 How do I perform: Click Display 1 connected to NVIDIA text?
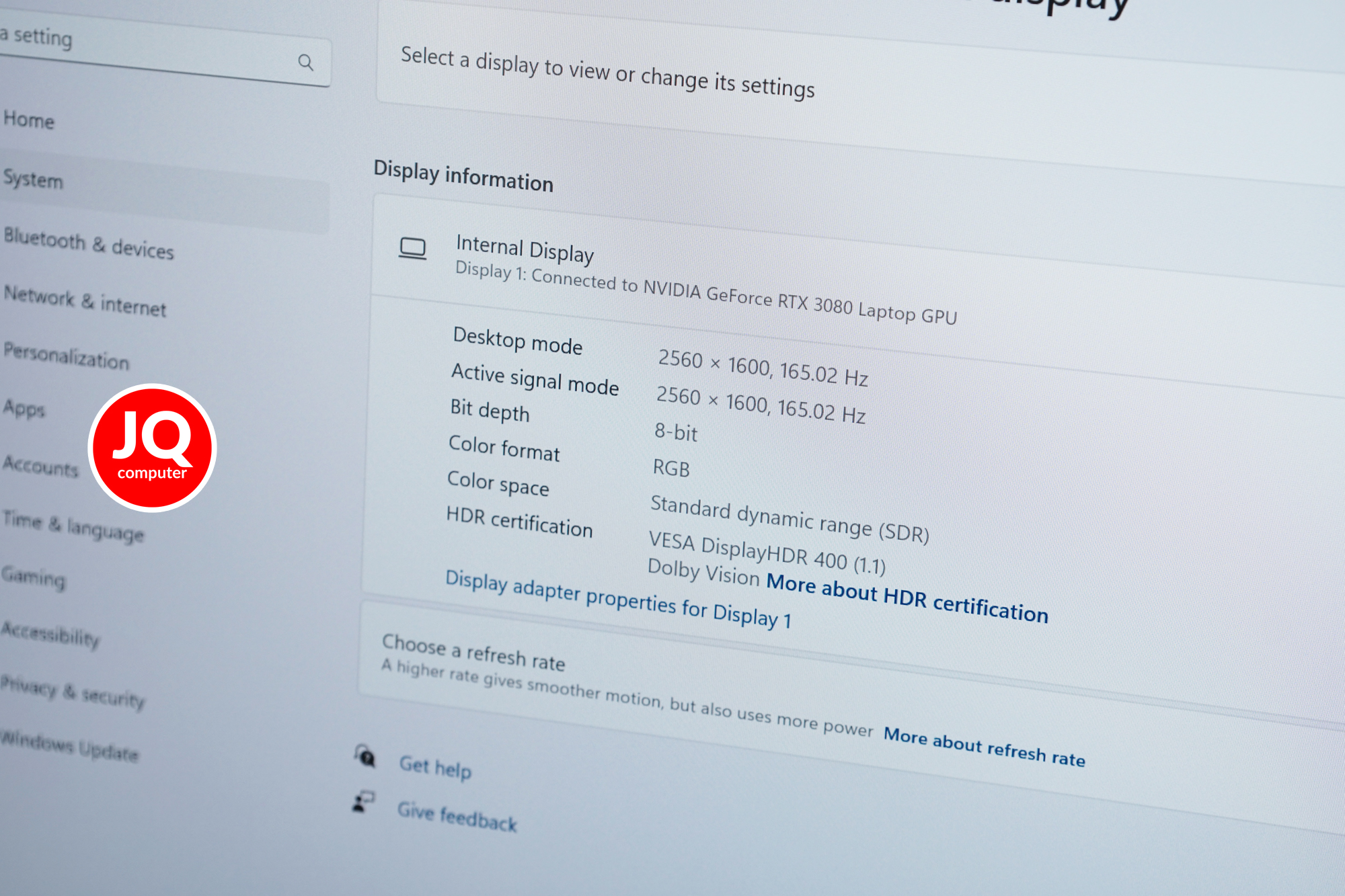(x=706, y=292)
